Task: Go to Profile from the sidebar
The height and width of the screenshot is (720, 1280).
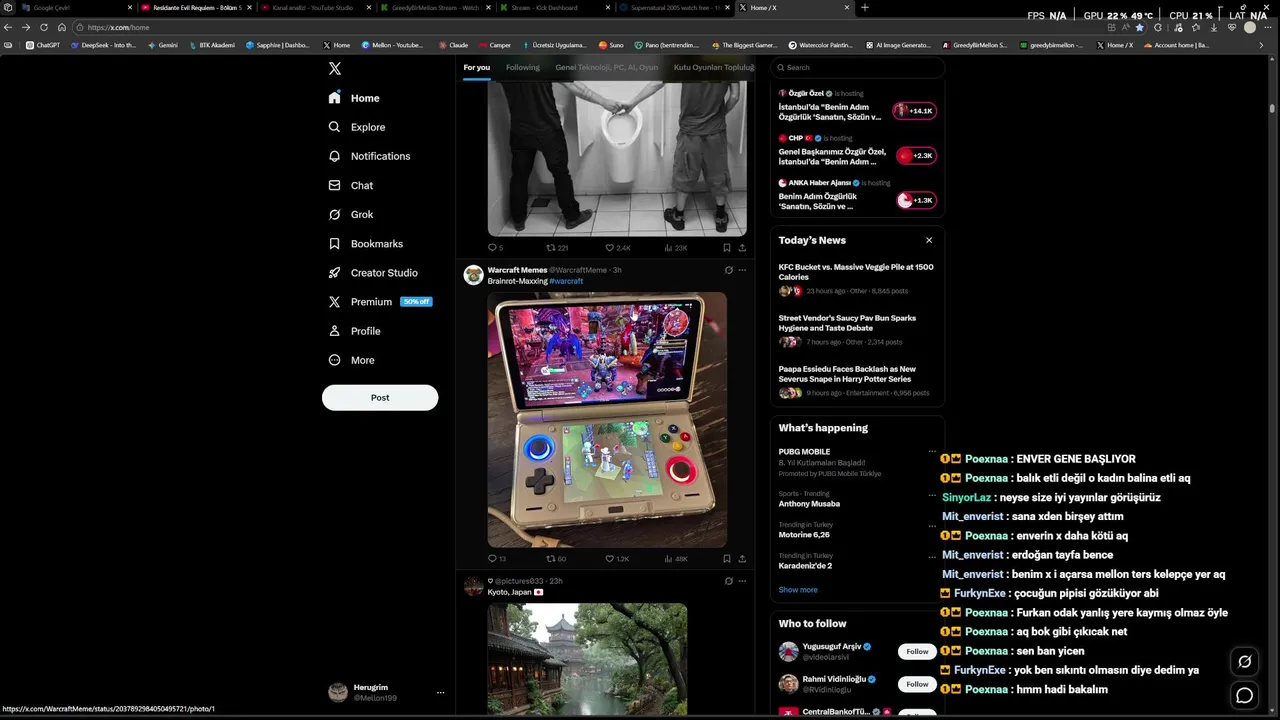Action: pyautogui.click(x=355, y=330)
